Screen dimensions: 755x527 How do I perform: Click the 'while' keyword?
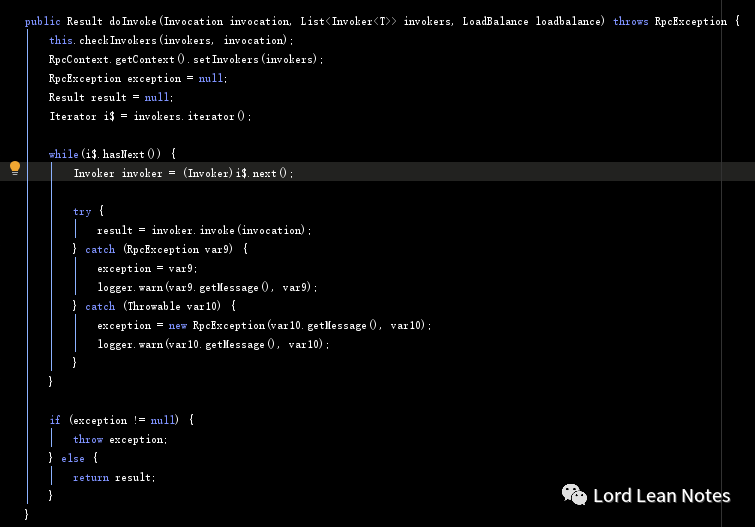(x=64, y=154)
